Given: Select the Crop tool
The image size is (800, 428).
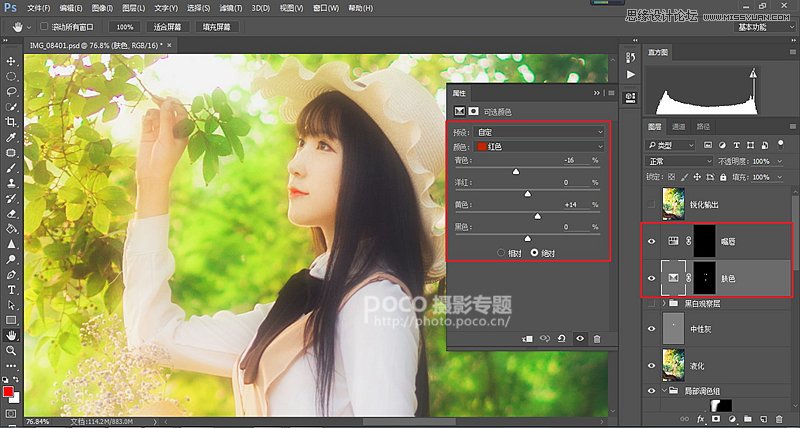Looking at the screenshot, I should (11, 122).
